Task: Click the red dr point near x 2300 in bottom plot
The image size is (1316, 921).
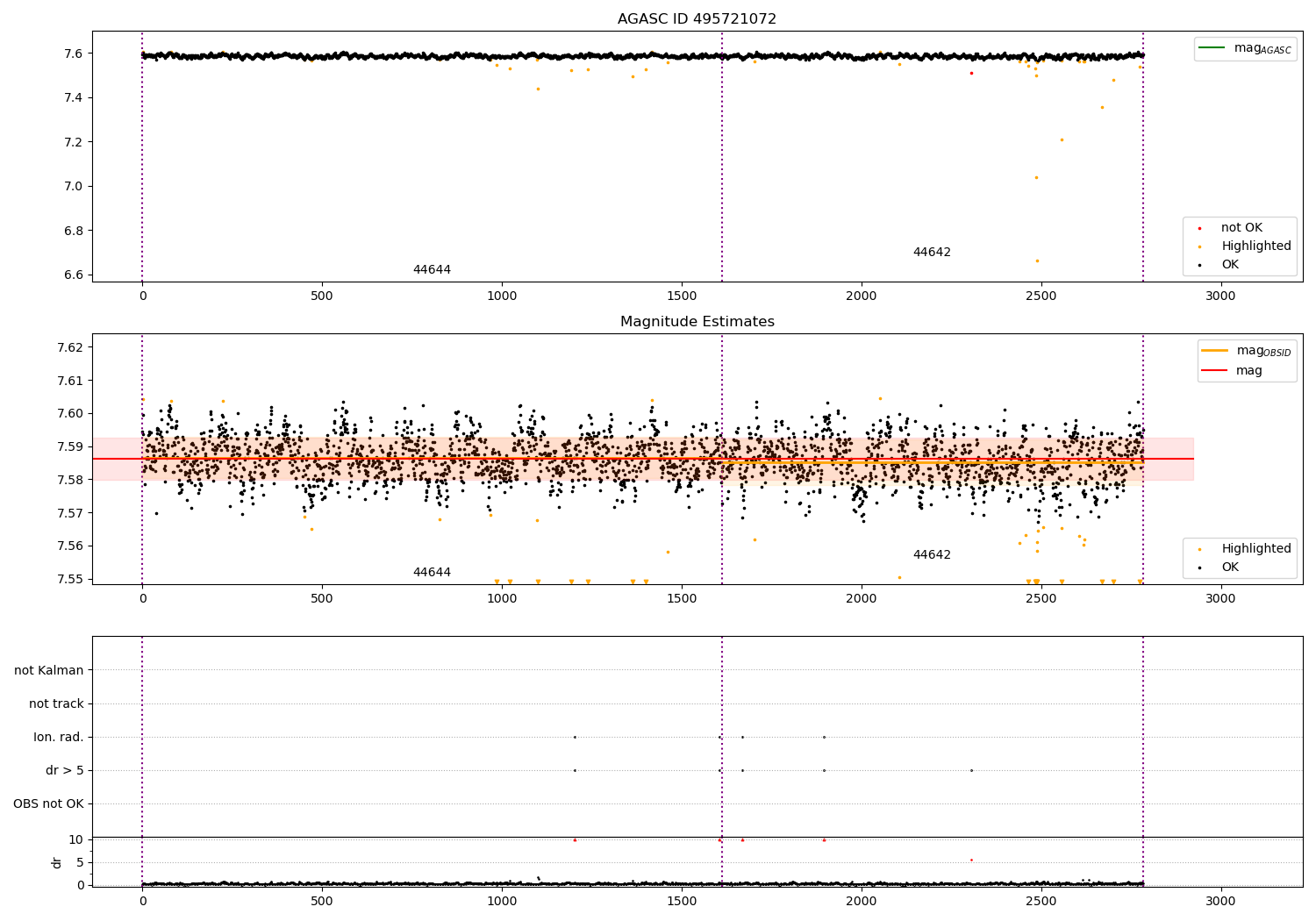Action: pos(971,860)
